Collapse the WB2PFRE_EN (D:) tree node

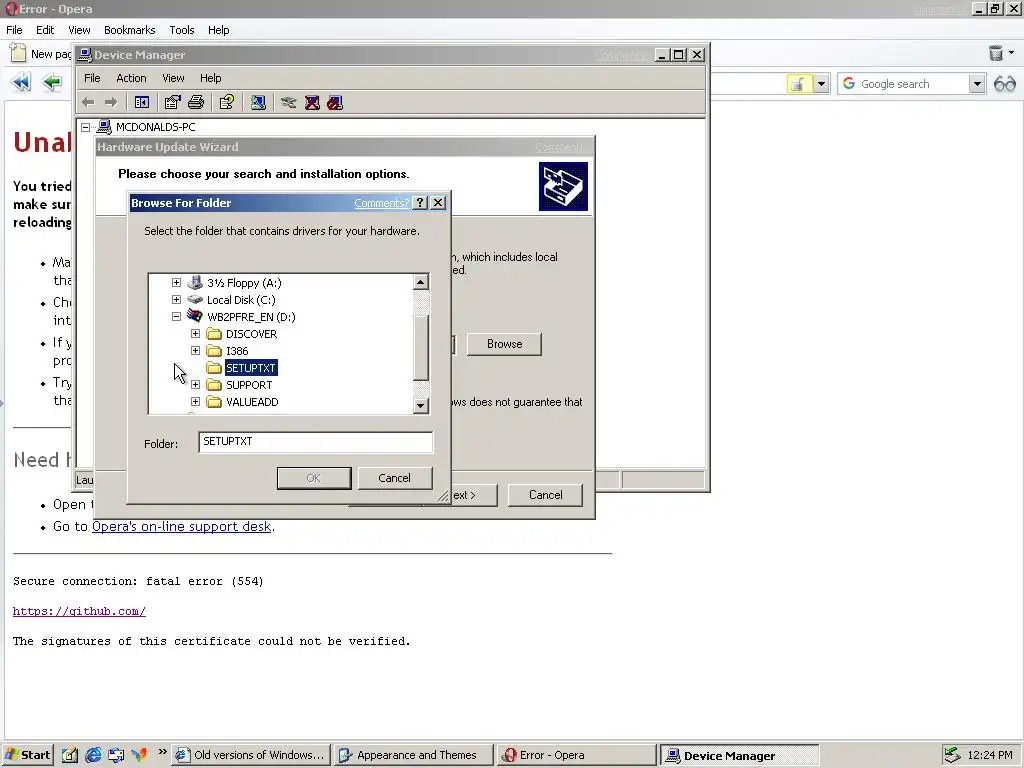pyautogui.click(x=176, y=317)
